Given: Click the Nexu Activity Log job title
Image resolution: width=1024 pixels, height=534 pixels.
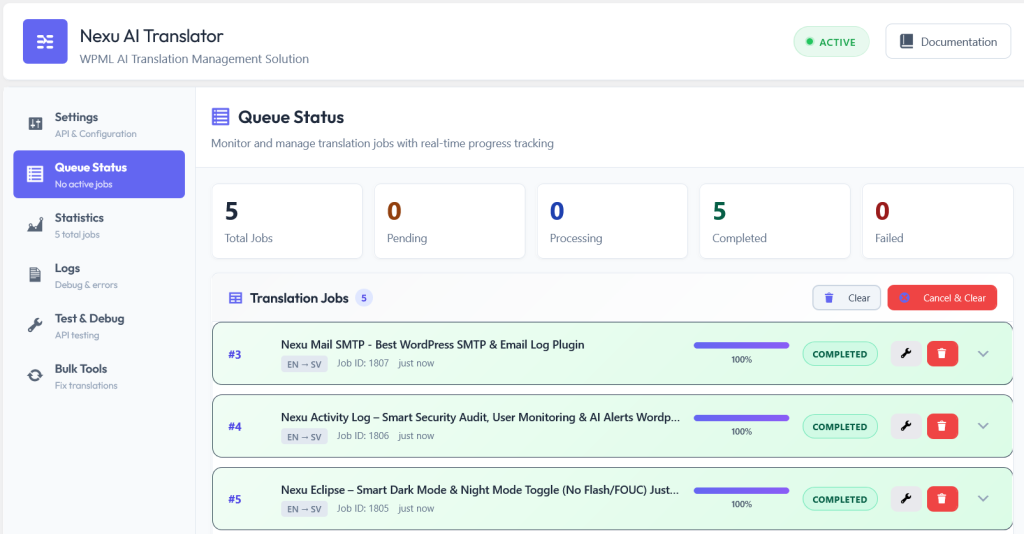Looking at the screenshot, I should (480, 417).
